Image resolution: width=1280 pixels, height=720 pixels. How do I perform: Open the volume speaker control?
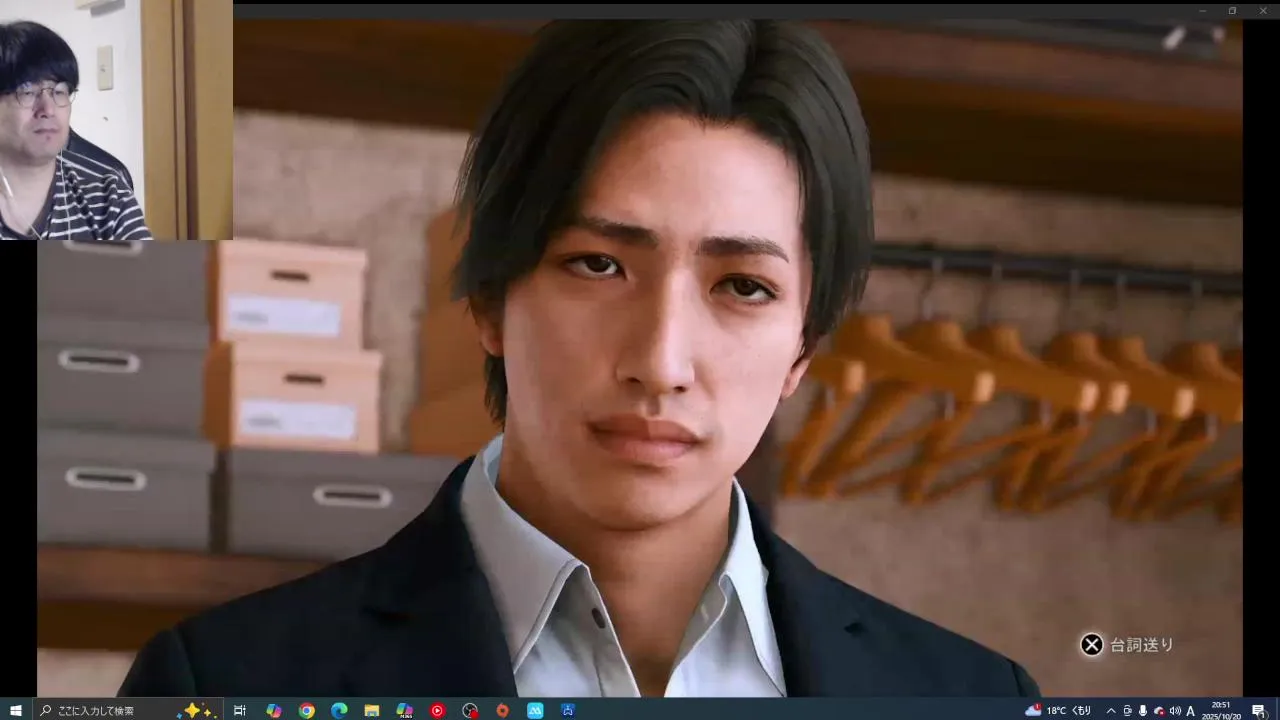(1175, 710)
